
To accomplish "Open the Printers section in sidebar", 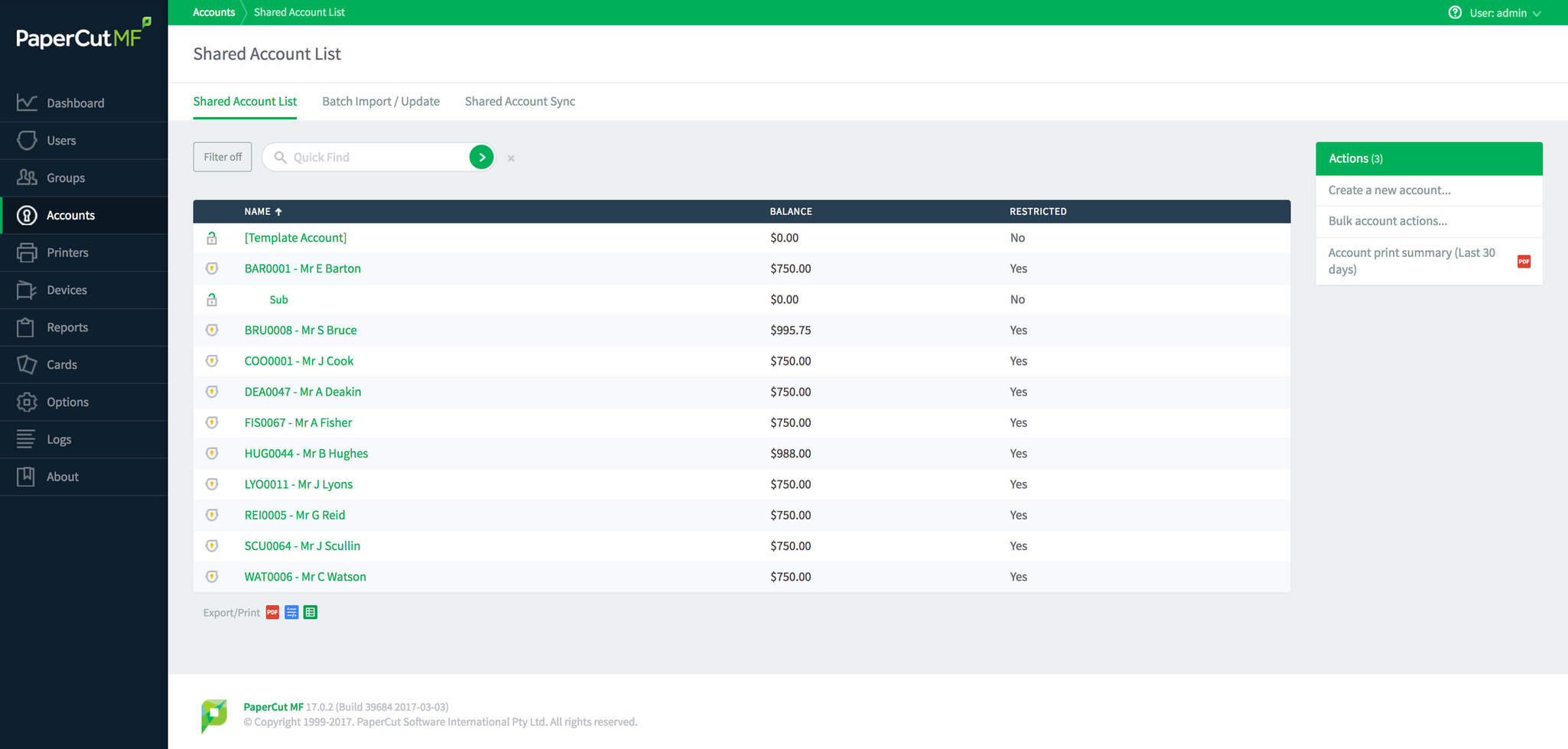I will (67, 252).
